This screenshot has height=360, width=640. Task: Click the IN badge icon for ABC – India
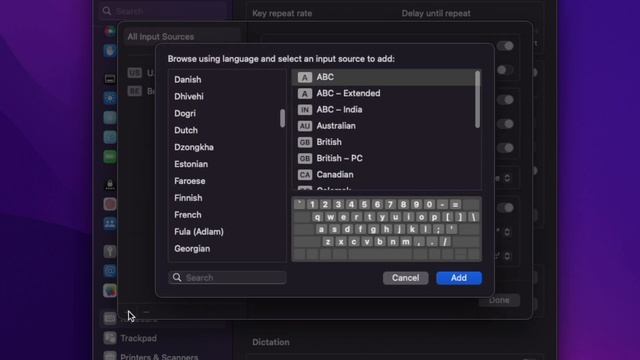(304, 110)
